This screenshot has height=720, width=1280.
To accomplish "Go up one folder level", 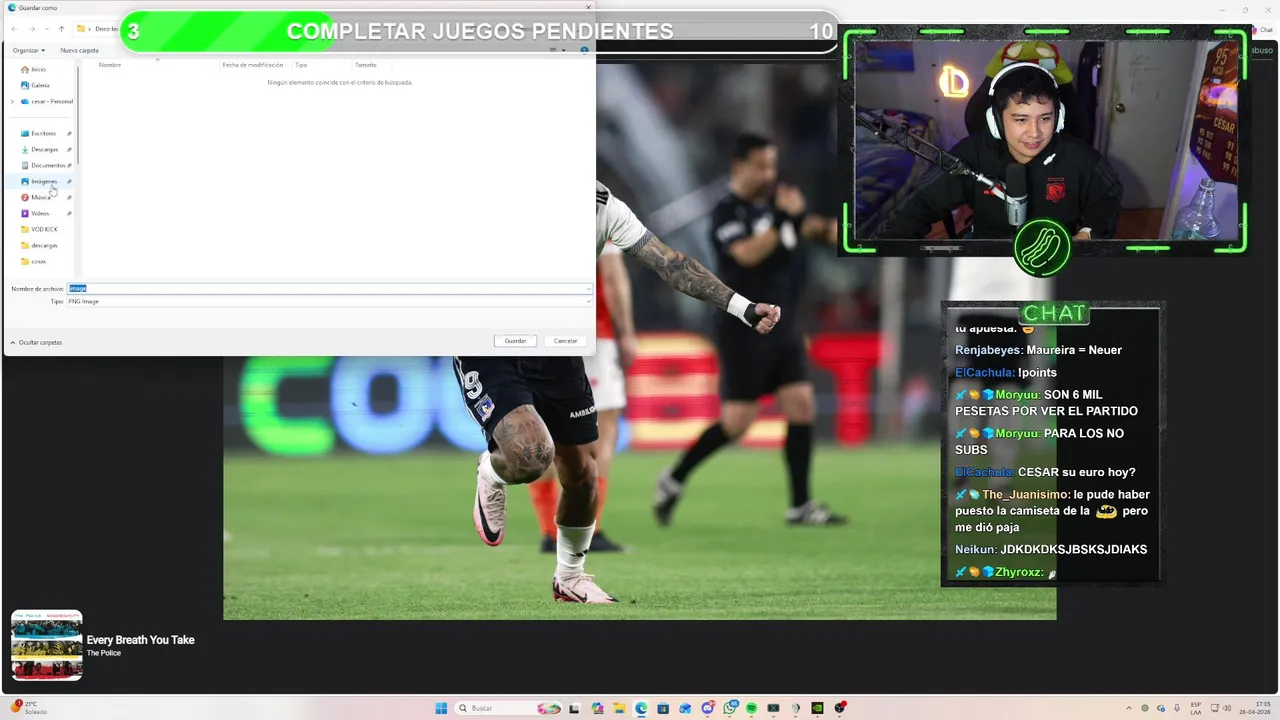I will (61, 29).
